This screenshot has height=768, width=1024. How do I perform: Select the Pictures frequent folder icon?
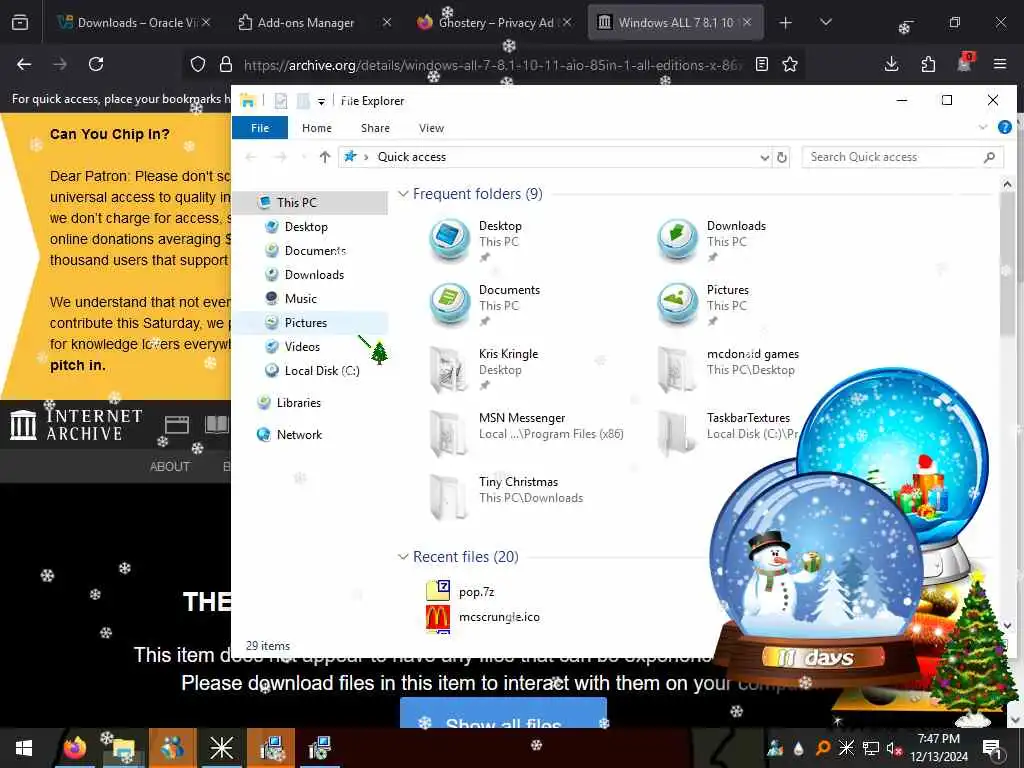(677, 304)
